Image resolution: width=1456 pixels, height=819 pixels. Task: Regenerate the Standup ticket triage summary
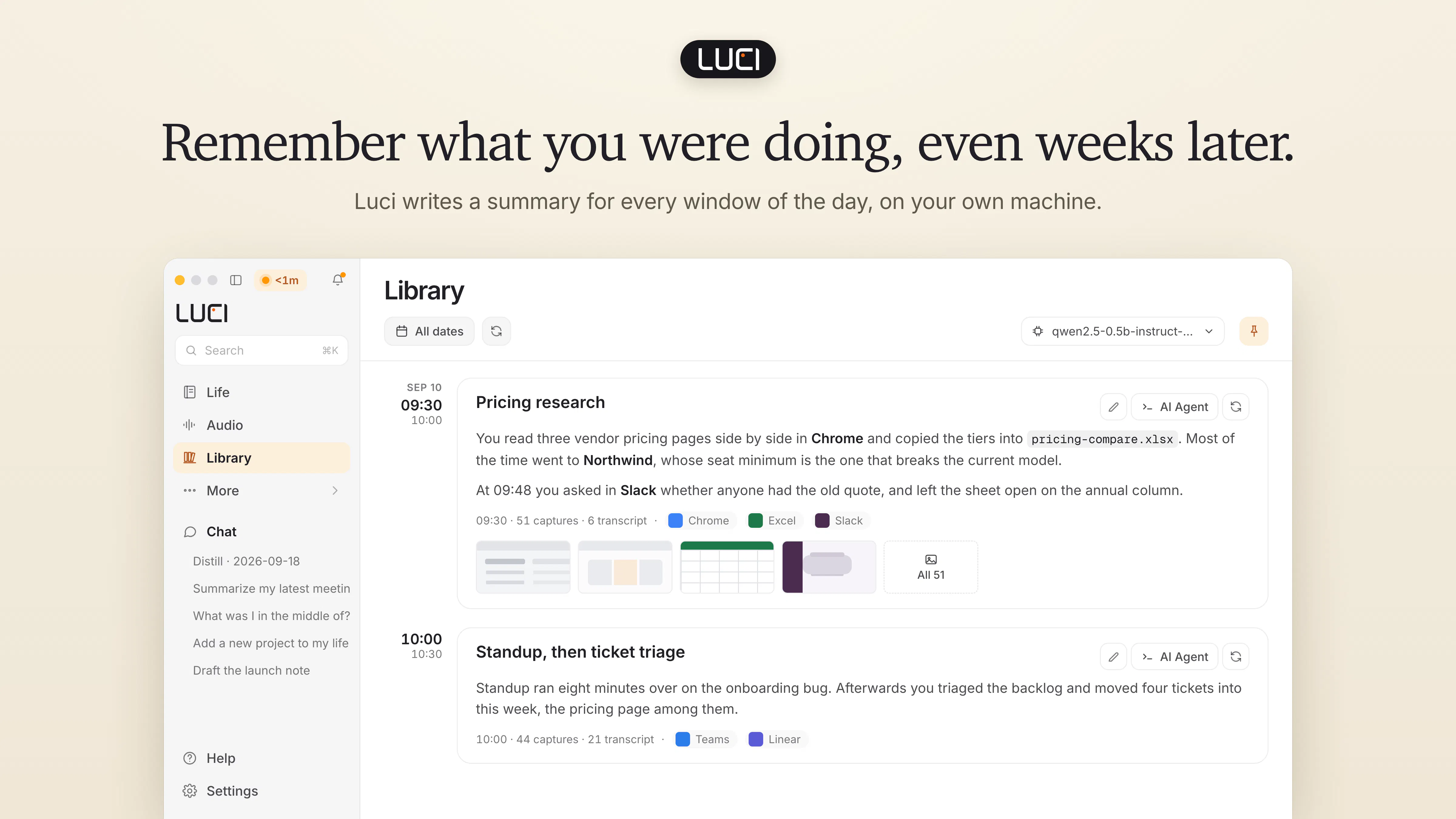[1235, 657]
